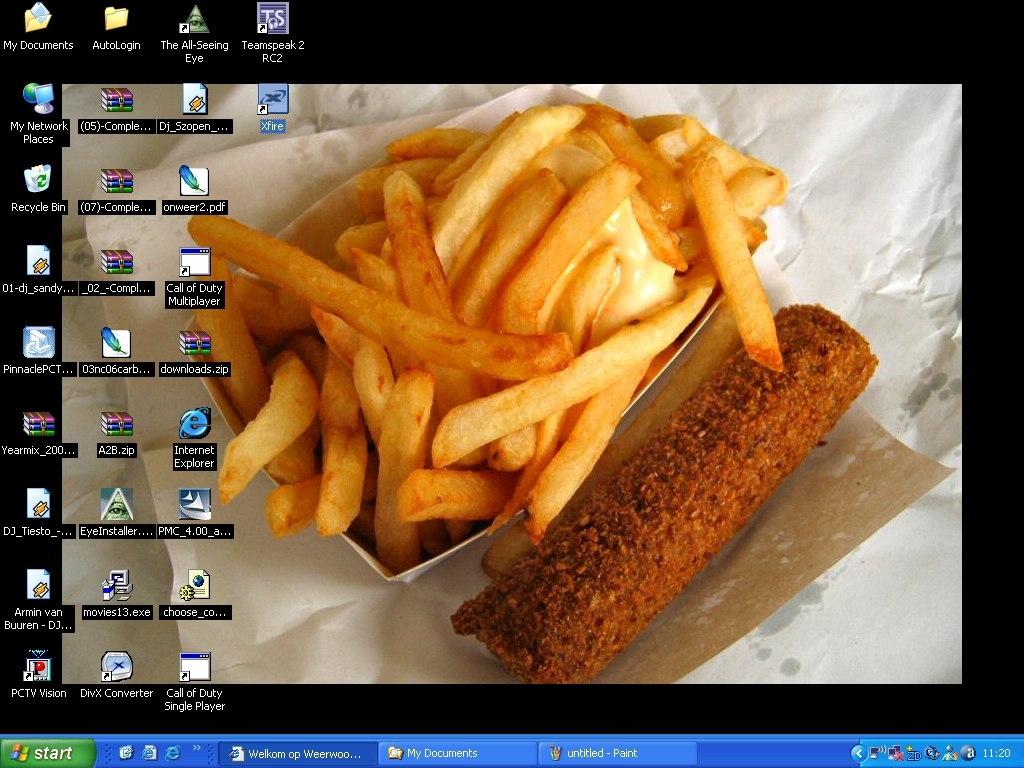Switch to the My Documents taskbar window
Screen dimensions: 1024x768
(x=459, y=754)
